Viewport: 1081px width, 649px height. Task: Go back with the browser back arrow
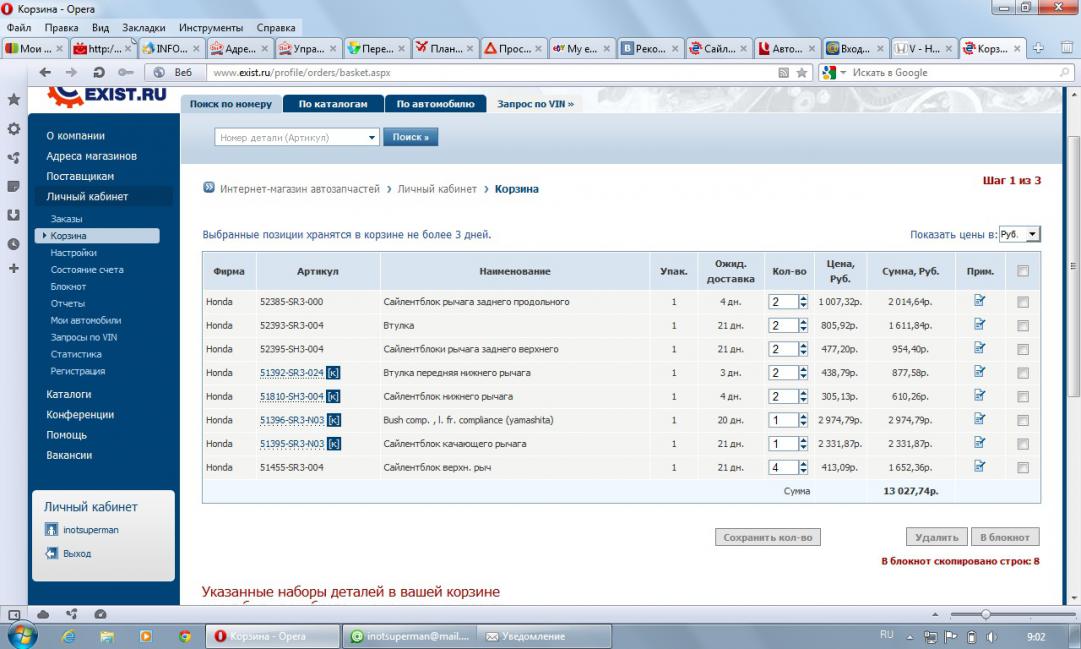pos(46,72)
